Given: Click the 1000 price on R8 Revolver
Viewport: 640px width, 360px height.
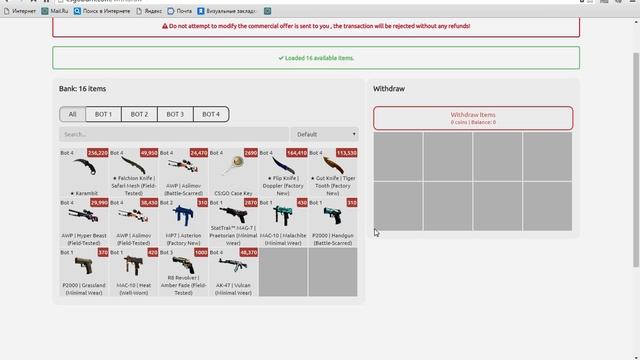Looking at the screenshot, I should click(x=201, y=252).
